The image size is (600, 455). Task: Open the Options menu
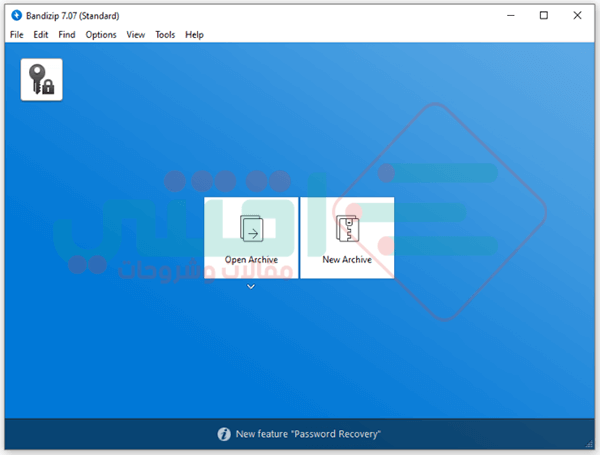(101, 35)
